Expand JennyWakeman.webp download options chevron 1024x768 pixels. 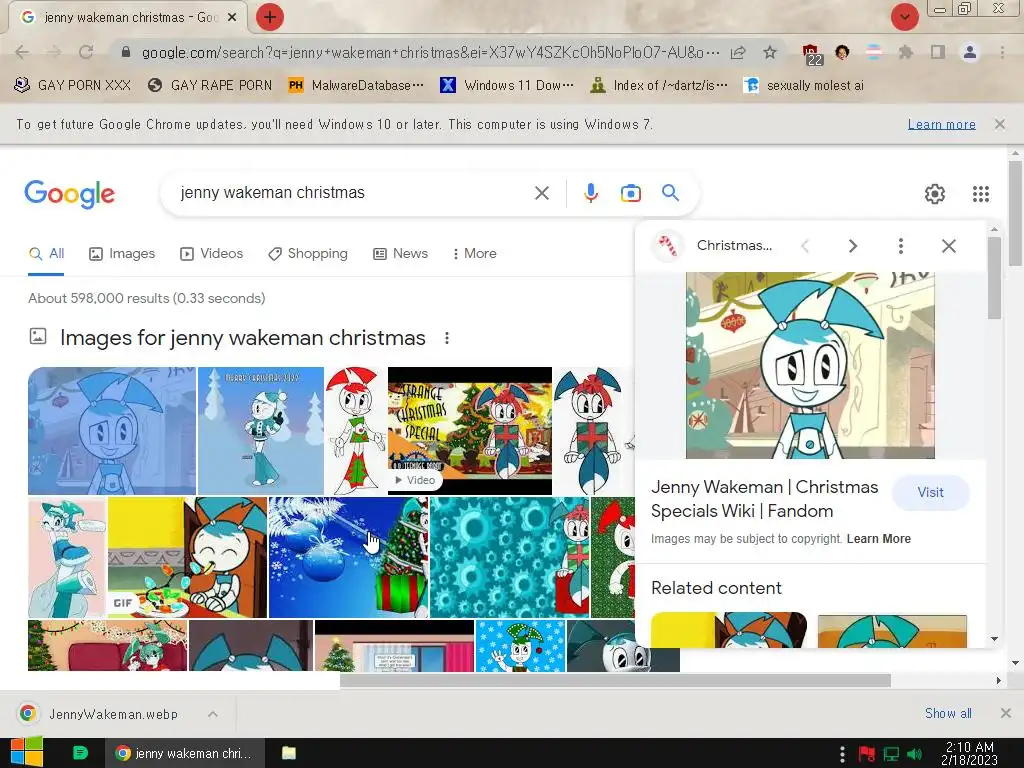pyautogui.click(x=213, y=714)
